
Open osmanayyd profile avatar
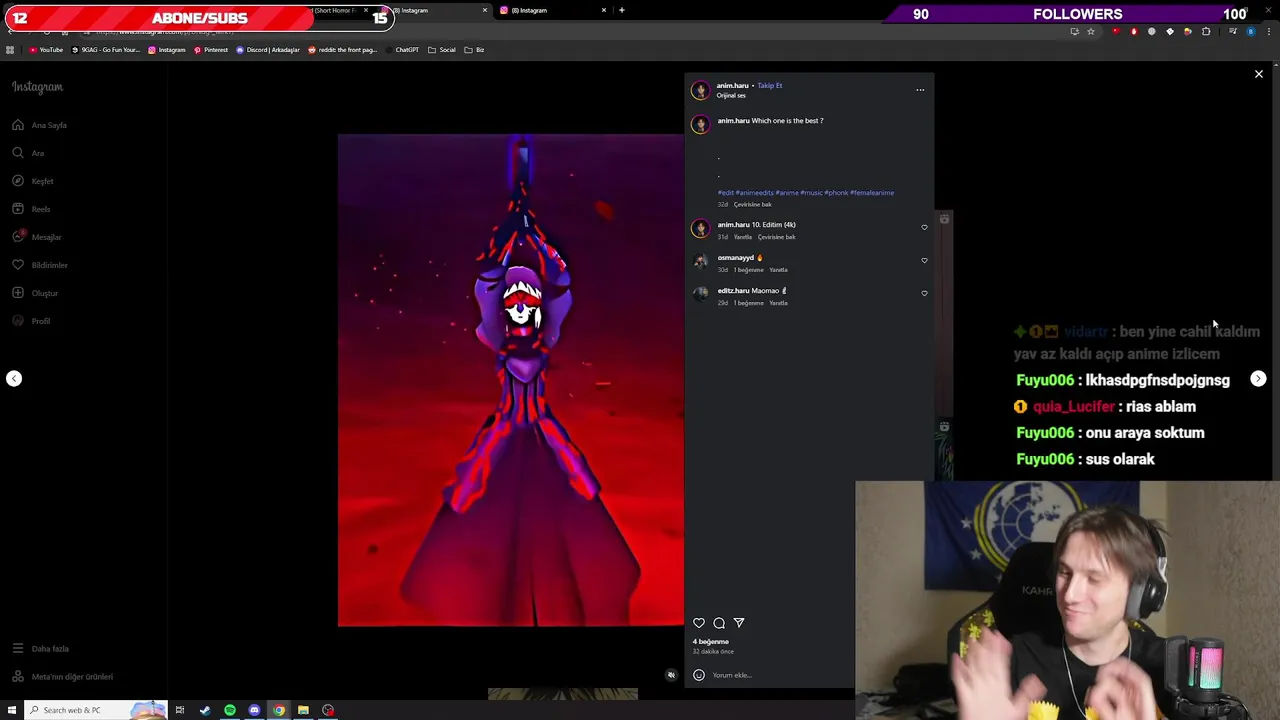(x=700, y=262)
